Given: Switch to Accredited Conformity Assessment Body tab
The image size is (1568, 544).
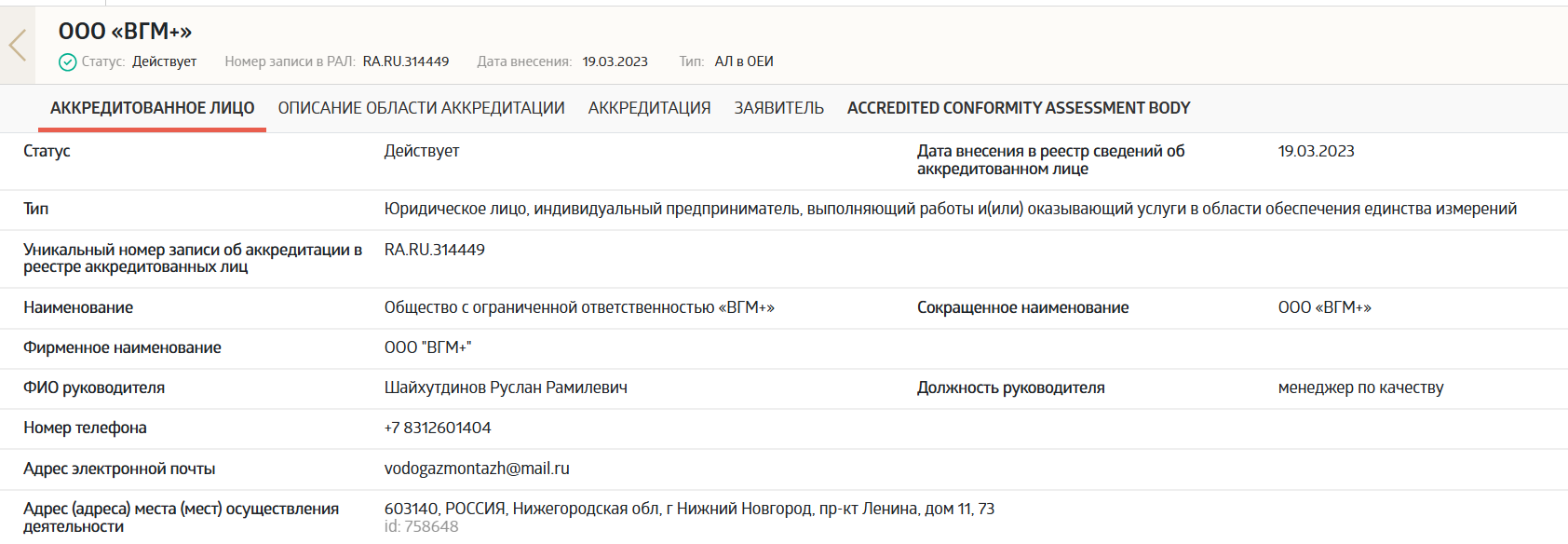Looking at the screenshot, I should (x=1018, y=108).
